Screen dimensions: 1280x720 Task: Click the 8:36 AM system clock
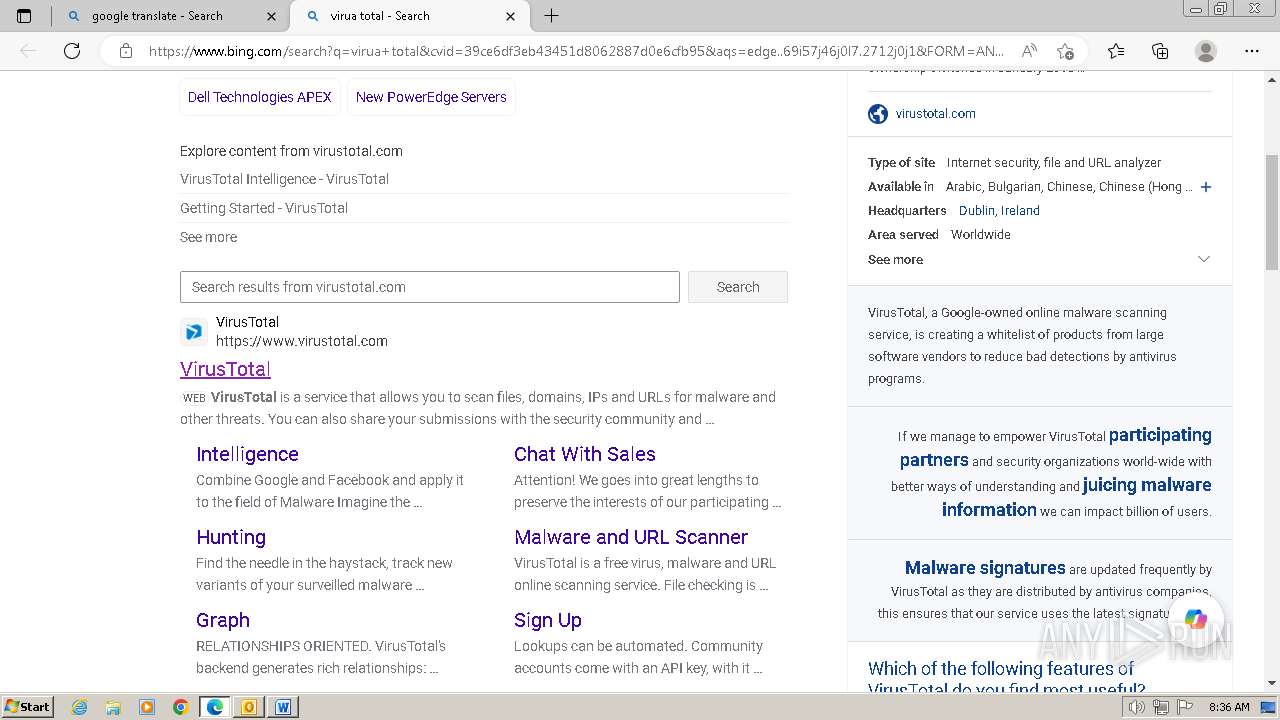(x=1229, y=707)
